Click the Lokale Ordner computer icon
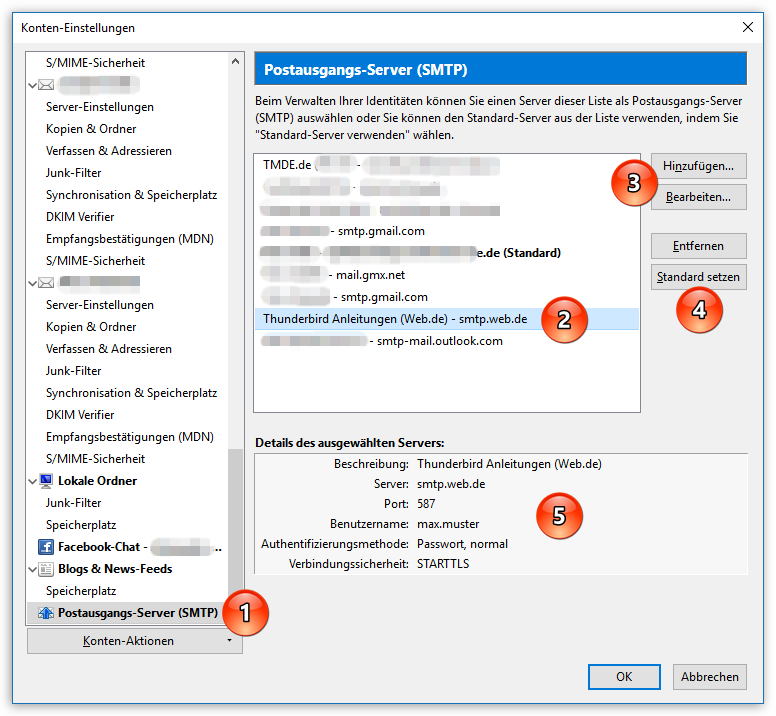The width and height of the screenshot is (776, 716). click(46, 481)
